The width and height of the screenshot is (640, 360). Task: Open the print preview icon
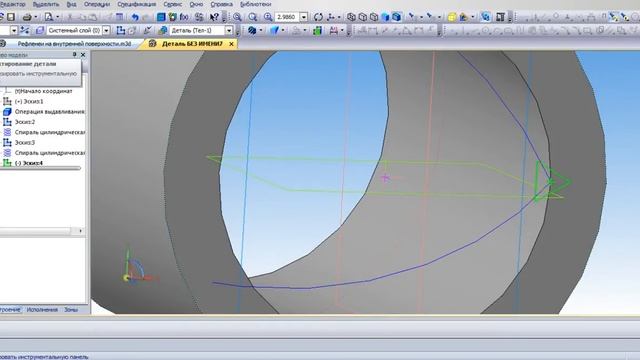49,17
